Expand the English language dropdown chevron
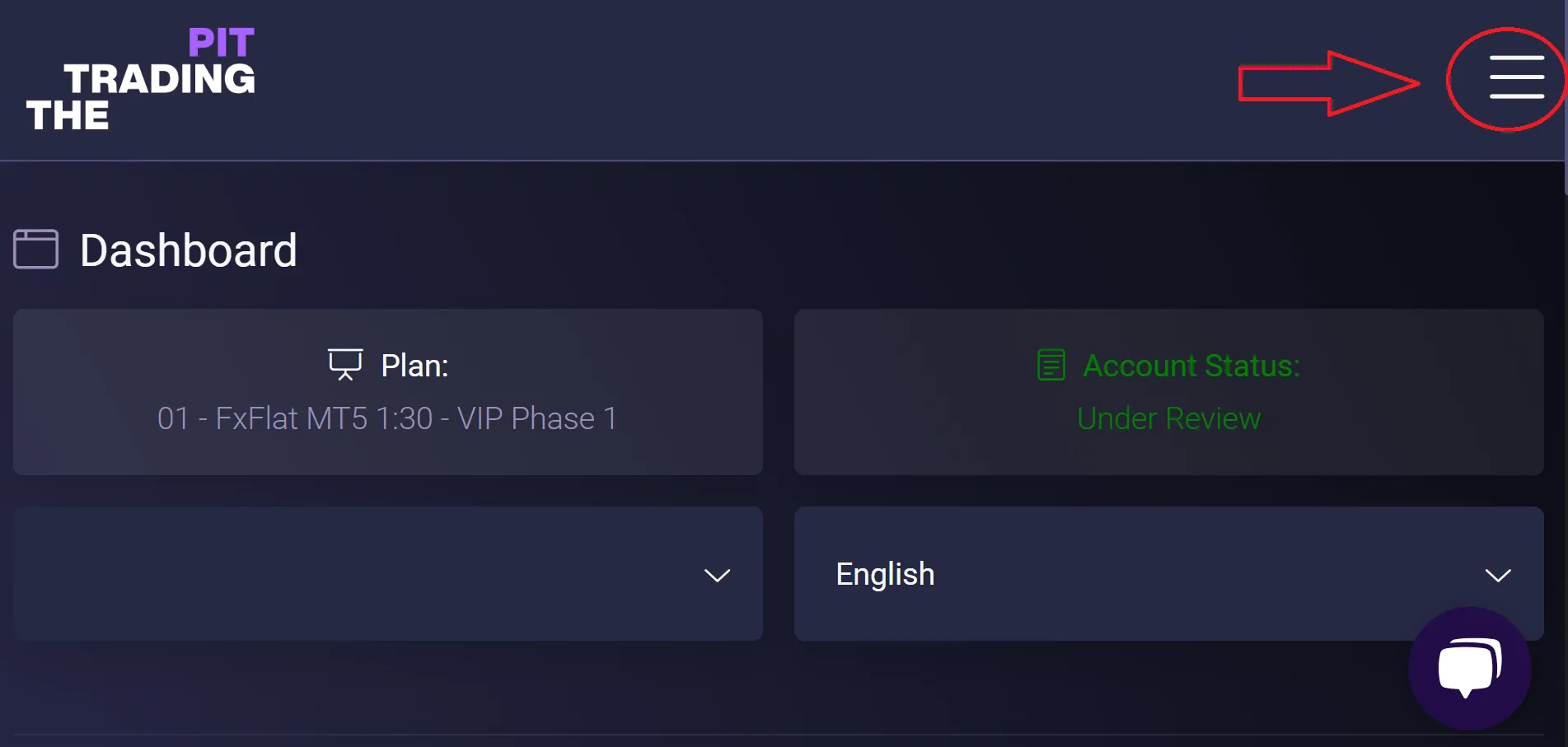This screenshot has height=747, width=1568. tap(1497, 575)
